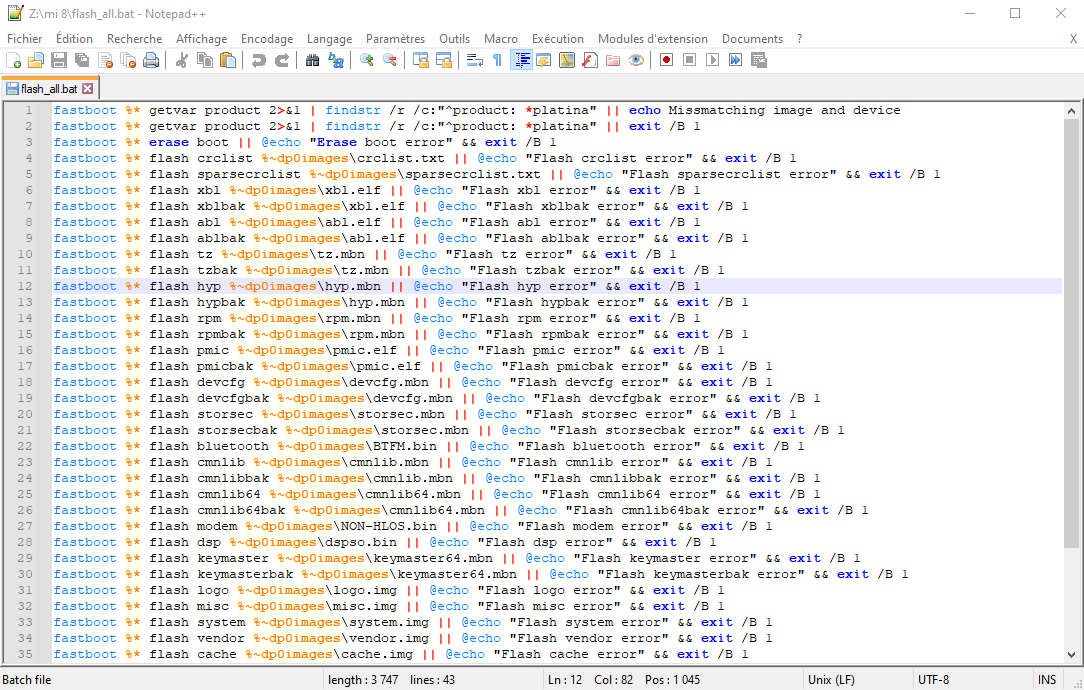
Task: Click the Paste clipboard icon
Action: click(227, 60)
